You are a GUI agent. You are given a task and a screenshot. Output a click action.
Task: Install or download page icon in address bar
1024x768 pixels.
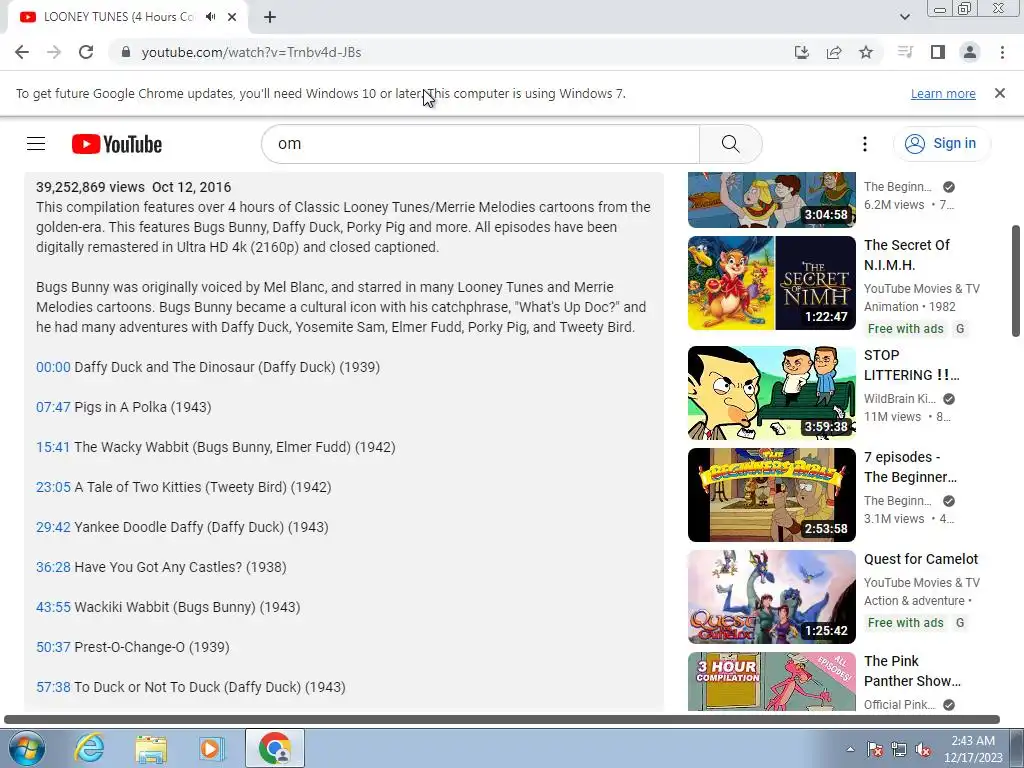click(802, 52)
